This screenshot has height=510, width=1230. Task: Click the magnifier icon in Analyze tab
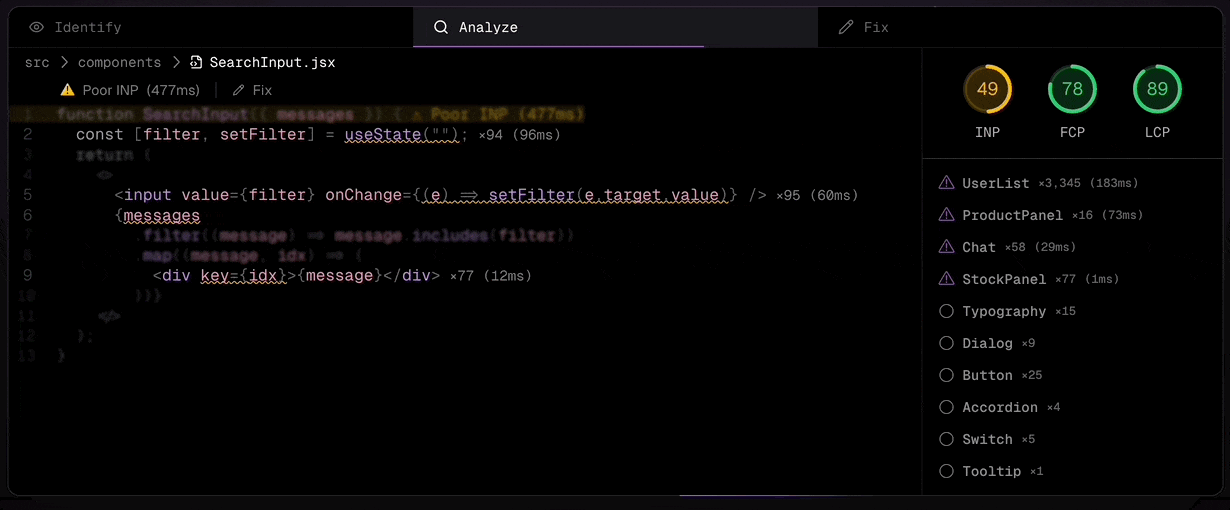440,27
